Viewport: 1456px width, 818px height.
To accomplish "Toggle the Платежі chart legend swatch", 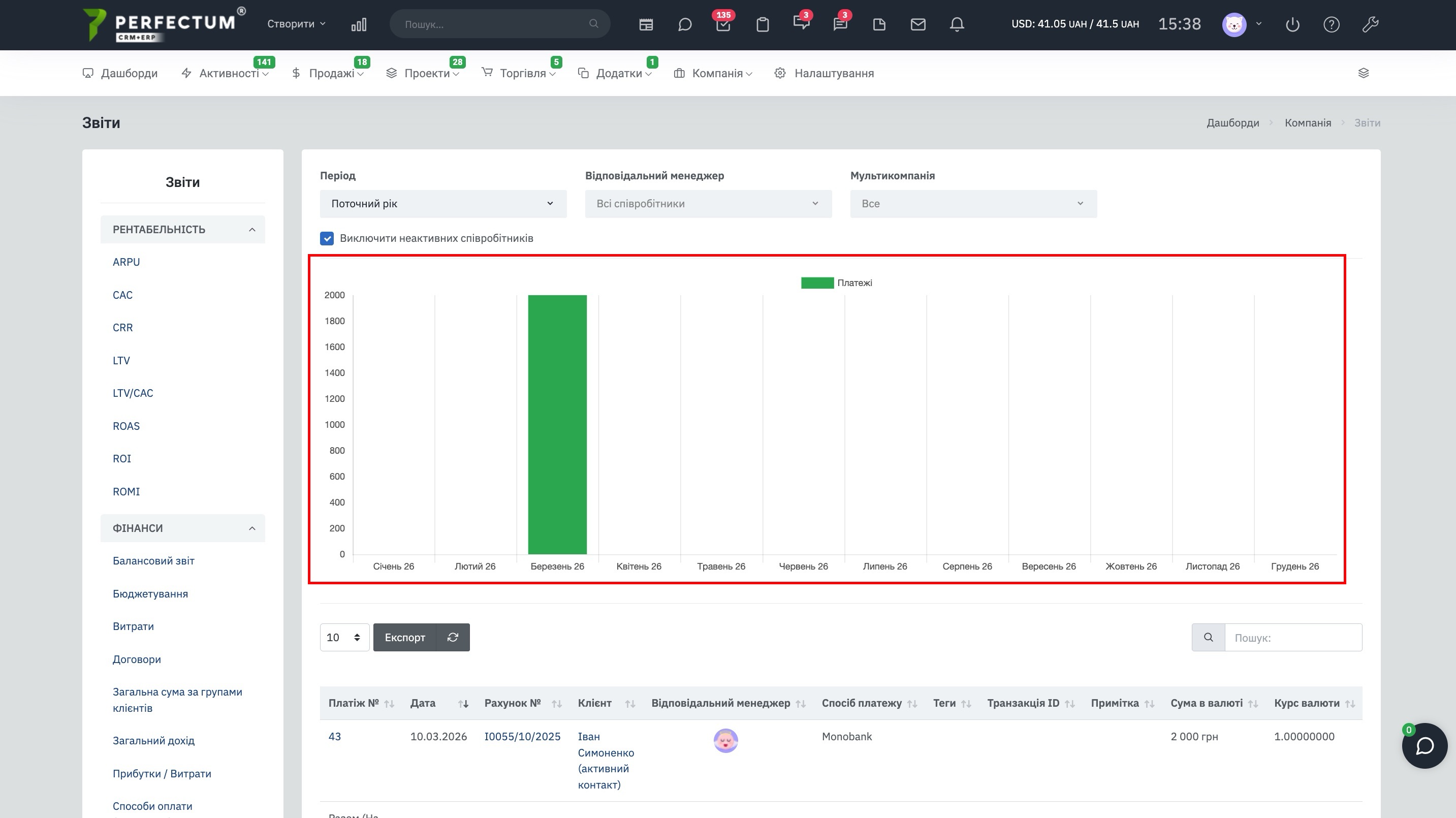I will coord(817,282).
